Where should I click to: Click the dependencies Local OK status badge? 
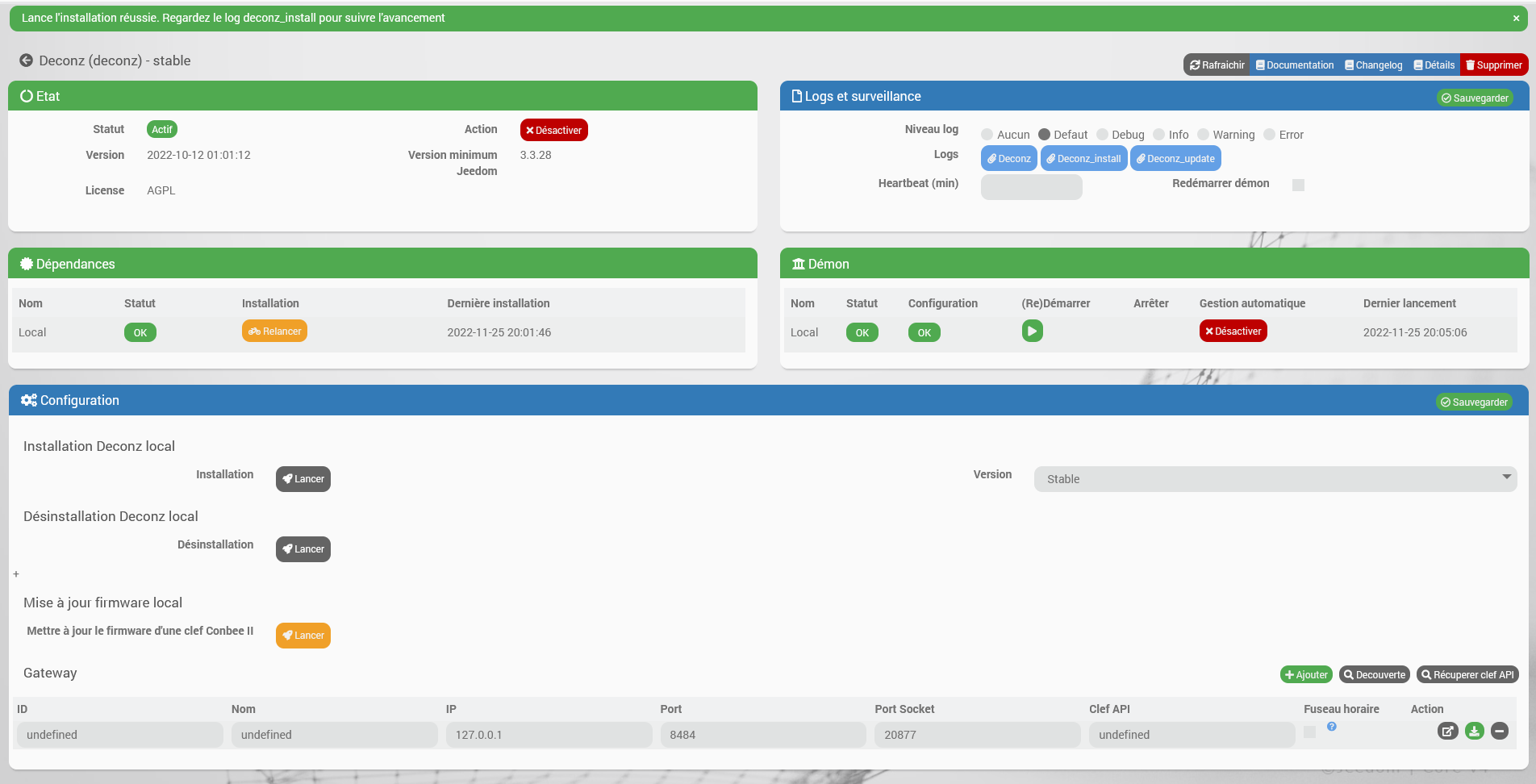point(140,332)
